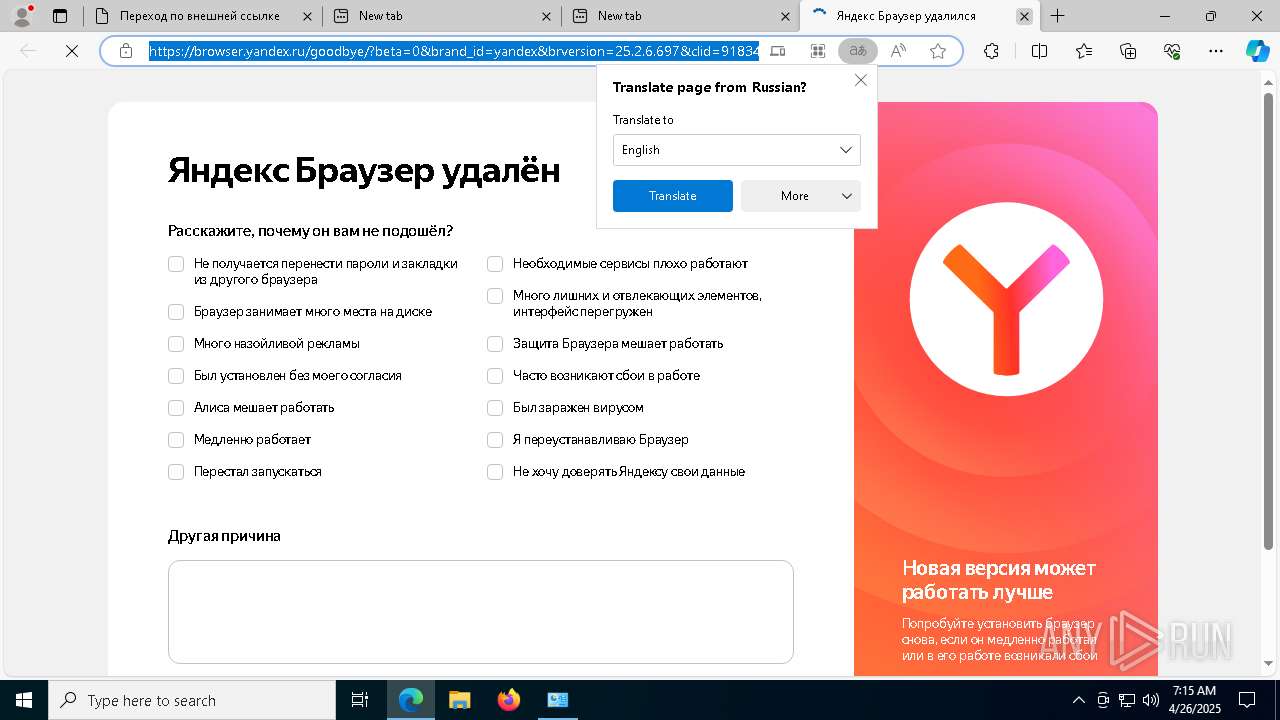Check 'Много лишних и отвлекающих элементов'
The width and height of the screenshot is (1280, 720).
495,296
